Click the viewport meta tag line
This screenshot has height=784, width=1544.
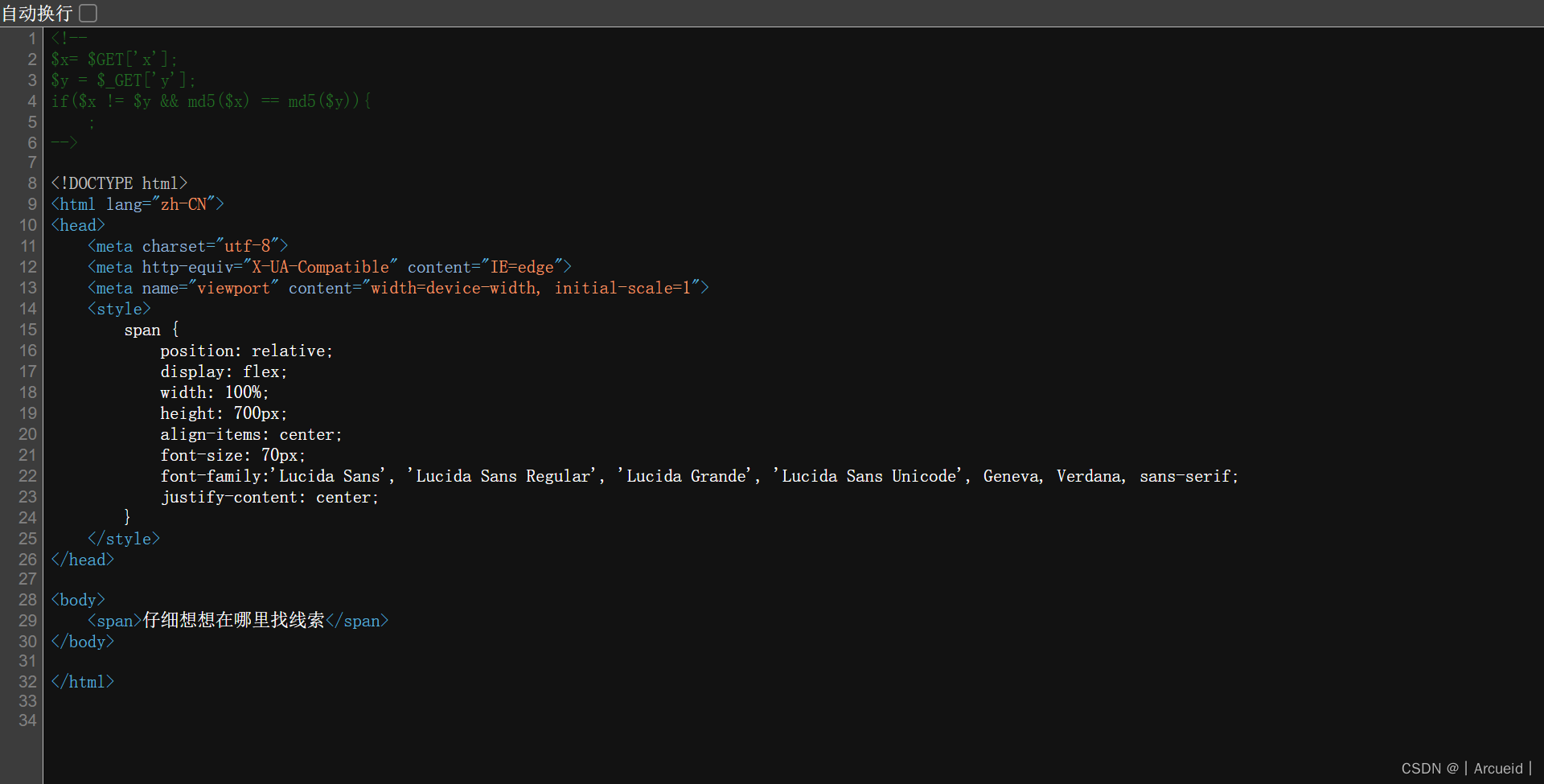398,288
